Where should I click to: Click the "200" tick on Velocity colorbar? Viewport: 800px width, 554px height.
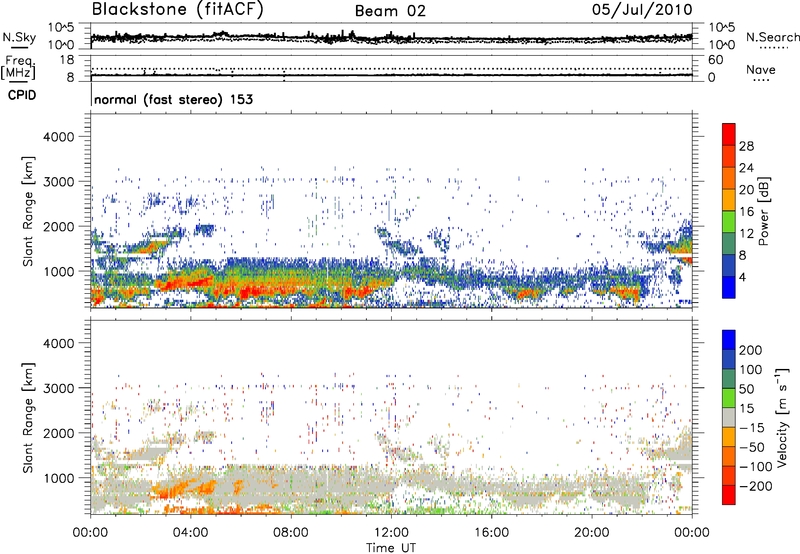point(751,350)
